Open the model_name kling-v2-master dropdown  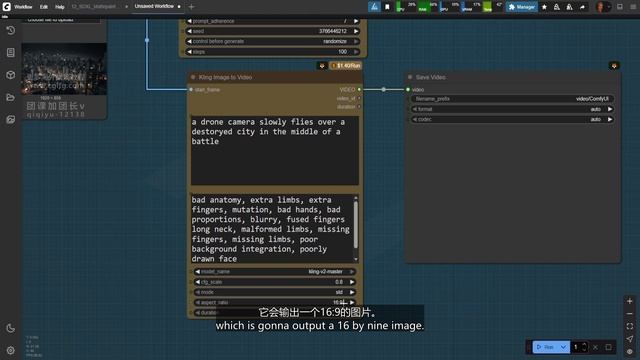275,271
